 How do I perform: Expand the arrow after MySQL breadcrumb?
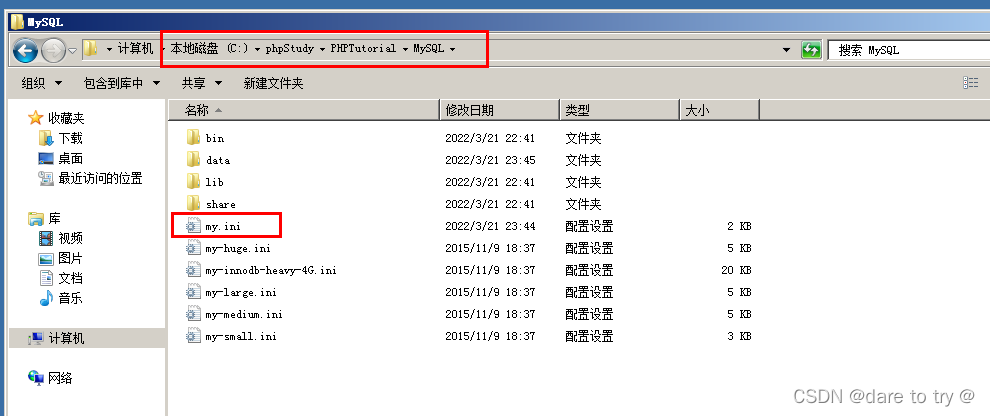(x=453, y=49)
